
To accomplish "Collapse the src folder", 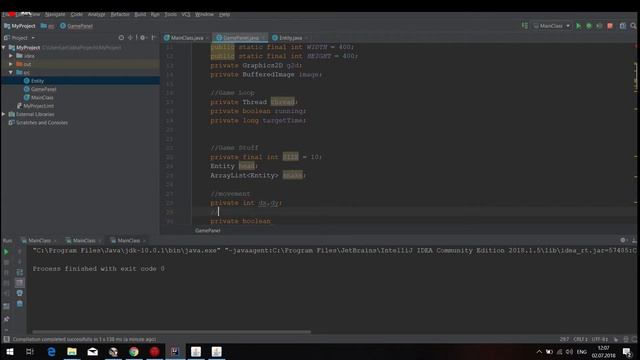I will point(11,72).
